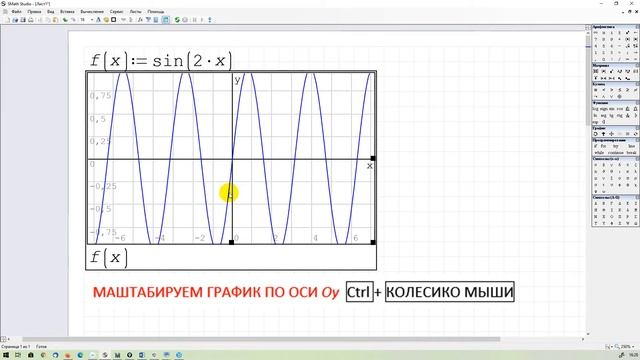Click the border square toolbar icon
640x360 pixels.
tap(113, 20)
